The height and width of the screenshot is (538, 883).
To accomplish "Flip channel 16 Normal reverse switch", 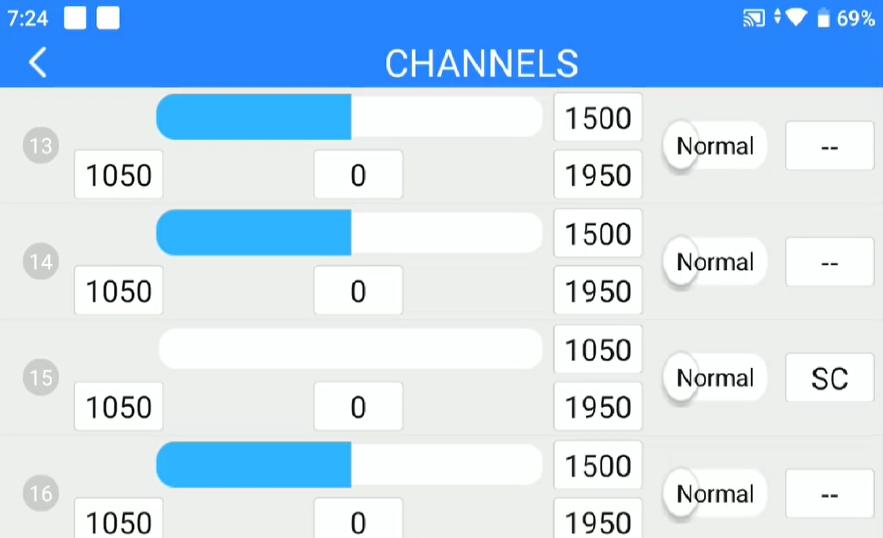I will click(x=714, y=494).
